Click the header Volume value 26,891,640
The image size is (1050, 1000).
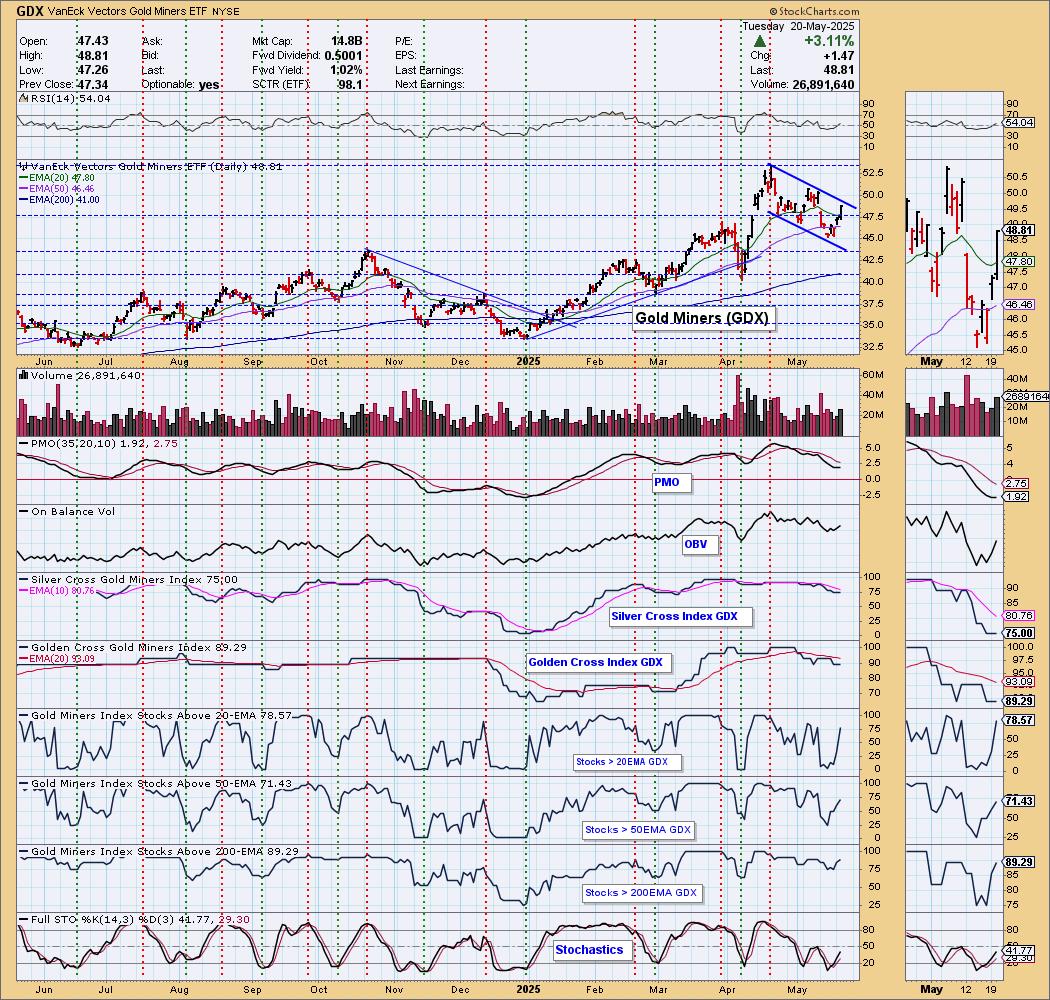point(822,84)
